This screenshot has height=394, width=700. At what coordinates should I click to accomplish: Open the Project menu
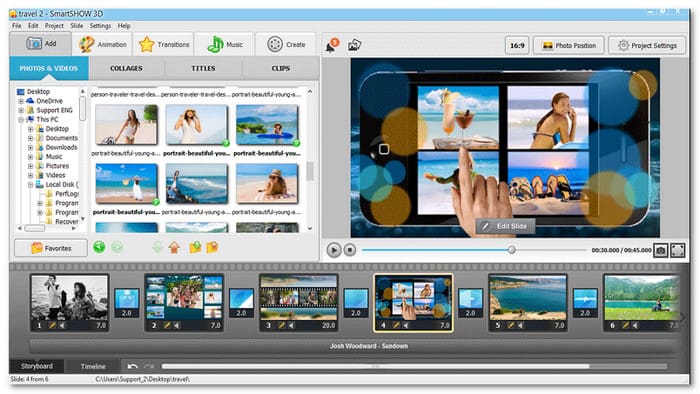pos(54,26)
